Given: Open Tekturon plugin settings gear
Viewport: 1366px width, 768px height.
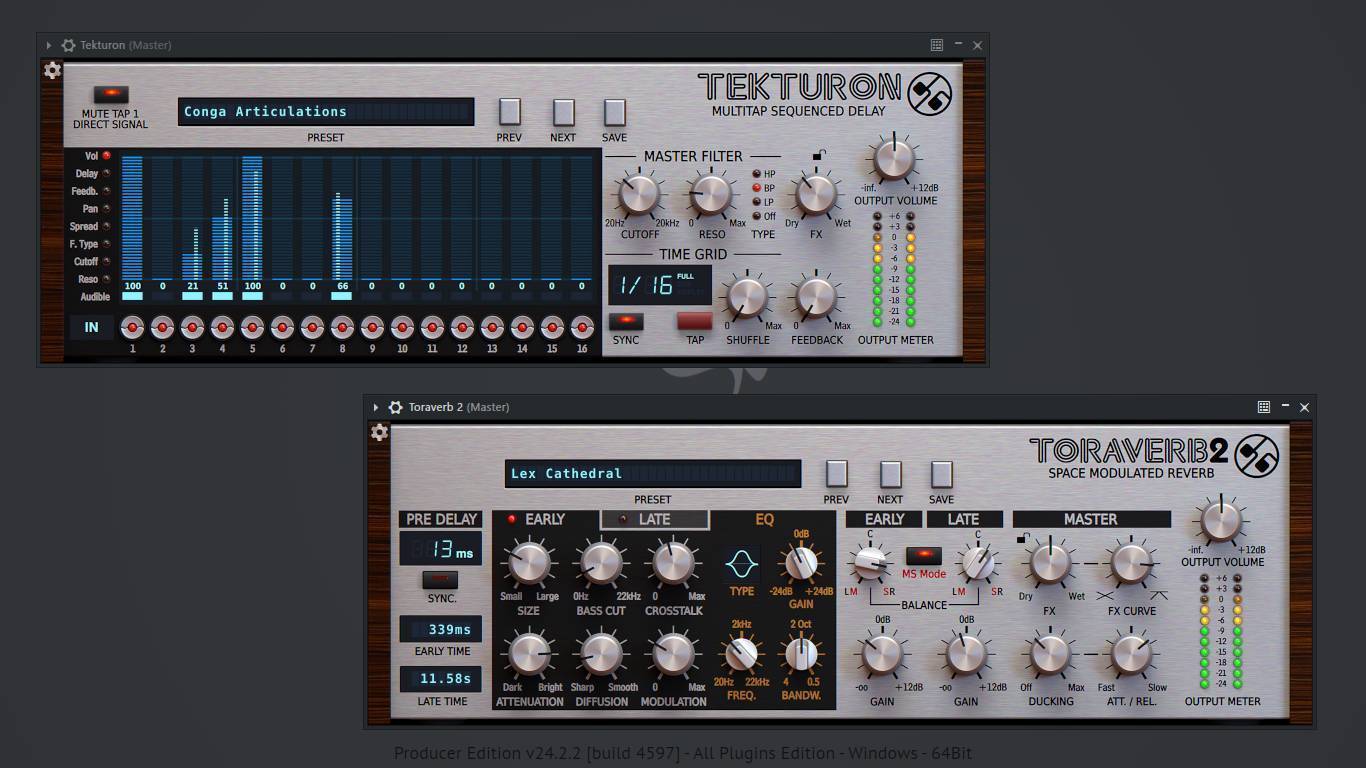Looking at the screenshot, I should (53, 70).
